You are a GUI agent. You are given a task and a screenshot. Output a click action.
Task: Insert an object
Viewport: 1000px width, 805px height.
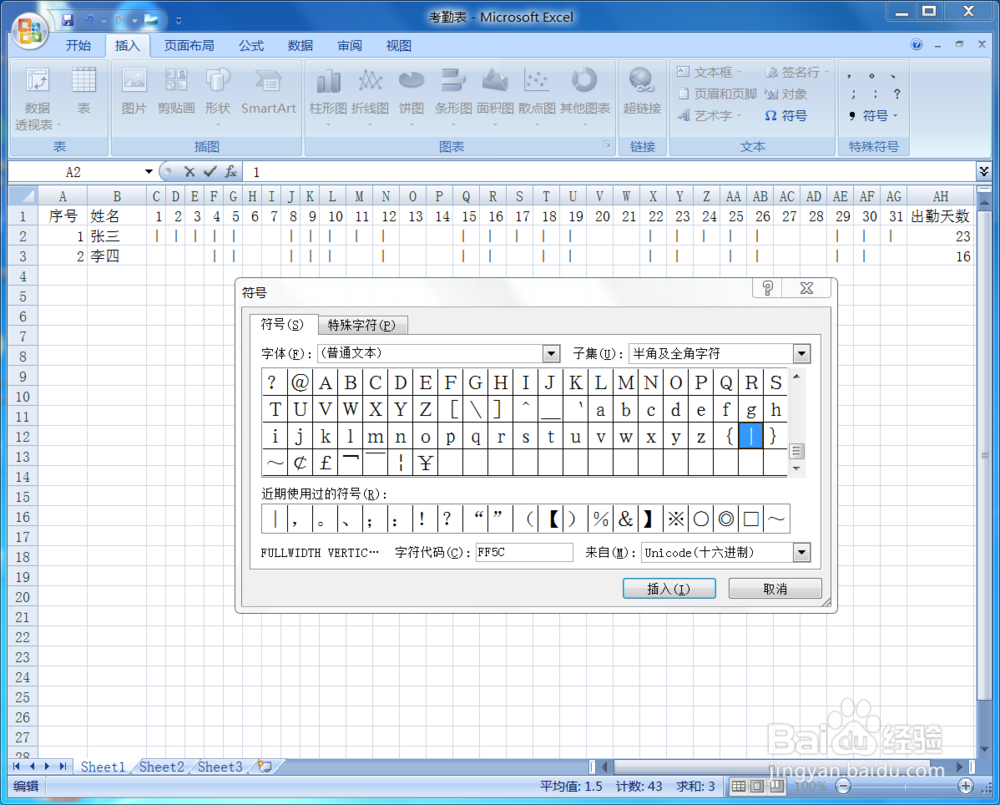[x=786, y=94]
